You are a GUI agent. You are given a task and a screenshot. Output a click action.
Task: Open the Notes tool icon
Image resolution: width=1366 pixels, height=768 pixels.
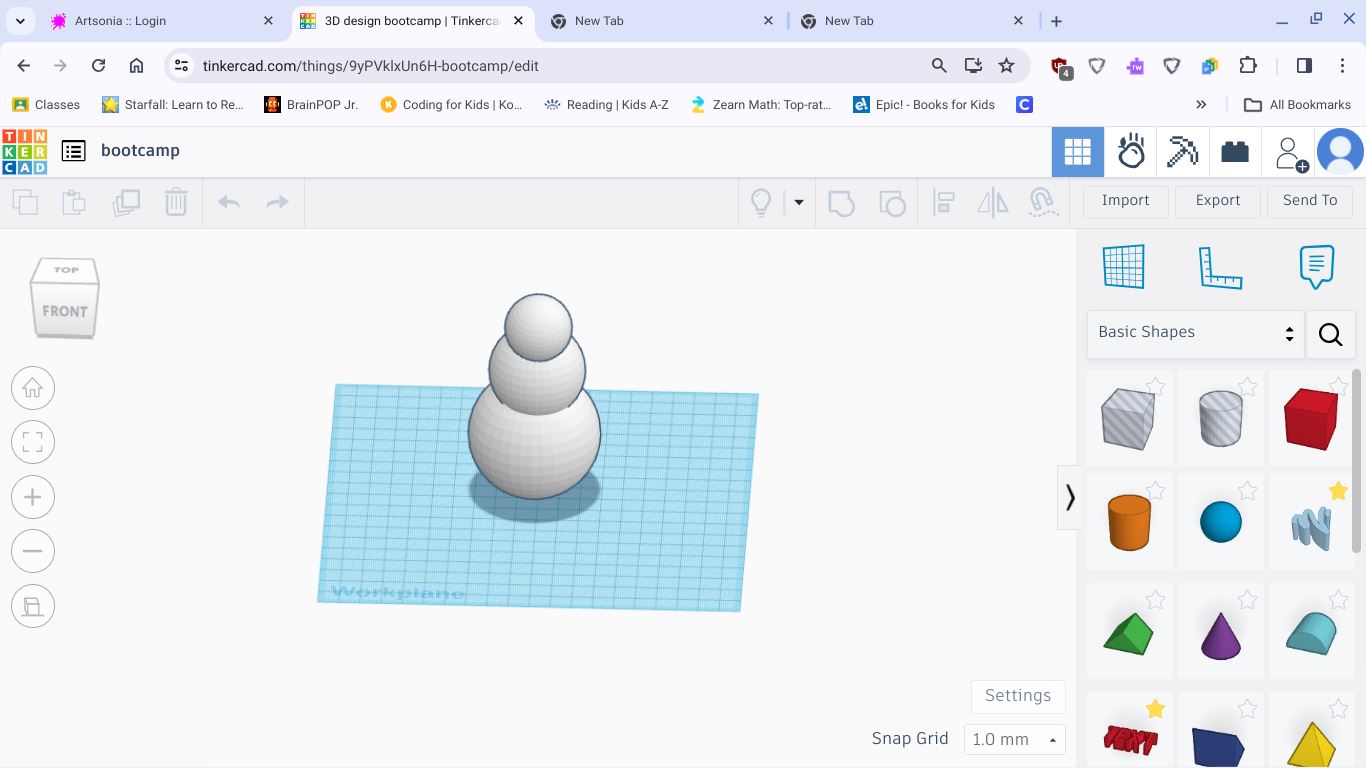click(x=1316, y=267)
